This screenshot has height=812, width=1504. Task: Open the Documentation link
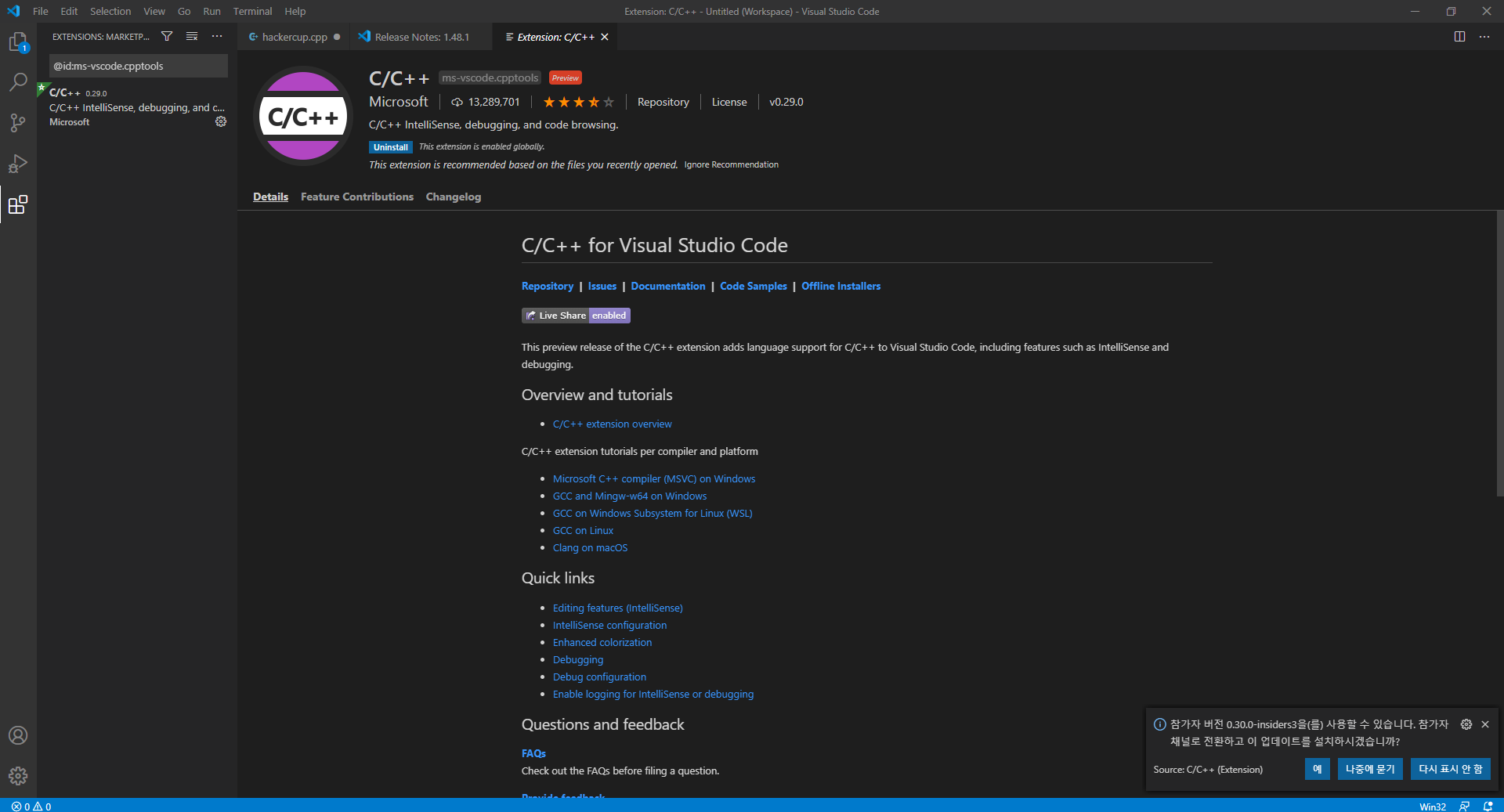(x=668, y=286)
